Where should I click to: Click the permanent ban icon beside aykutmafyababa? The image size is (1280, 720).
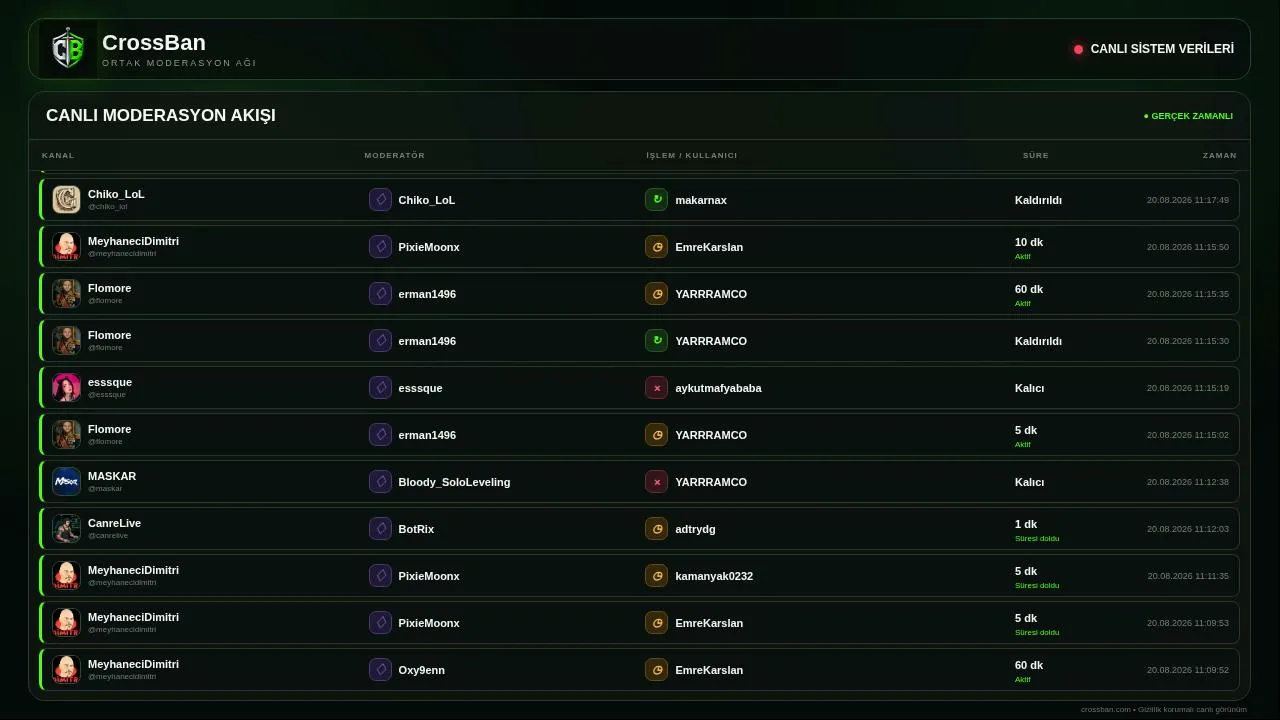click(656, 388)
